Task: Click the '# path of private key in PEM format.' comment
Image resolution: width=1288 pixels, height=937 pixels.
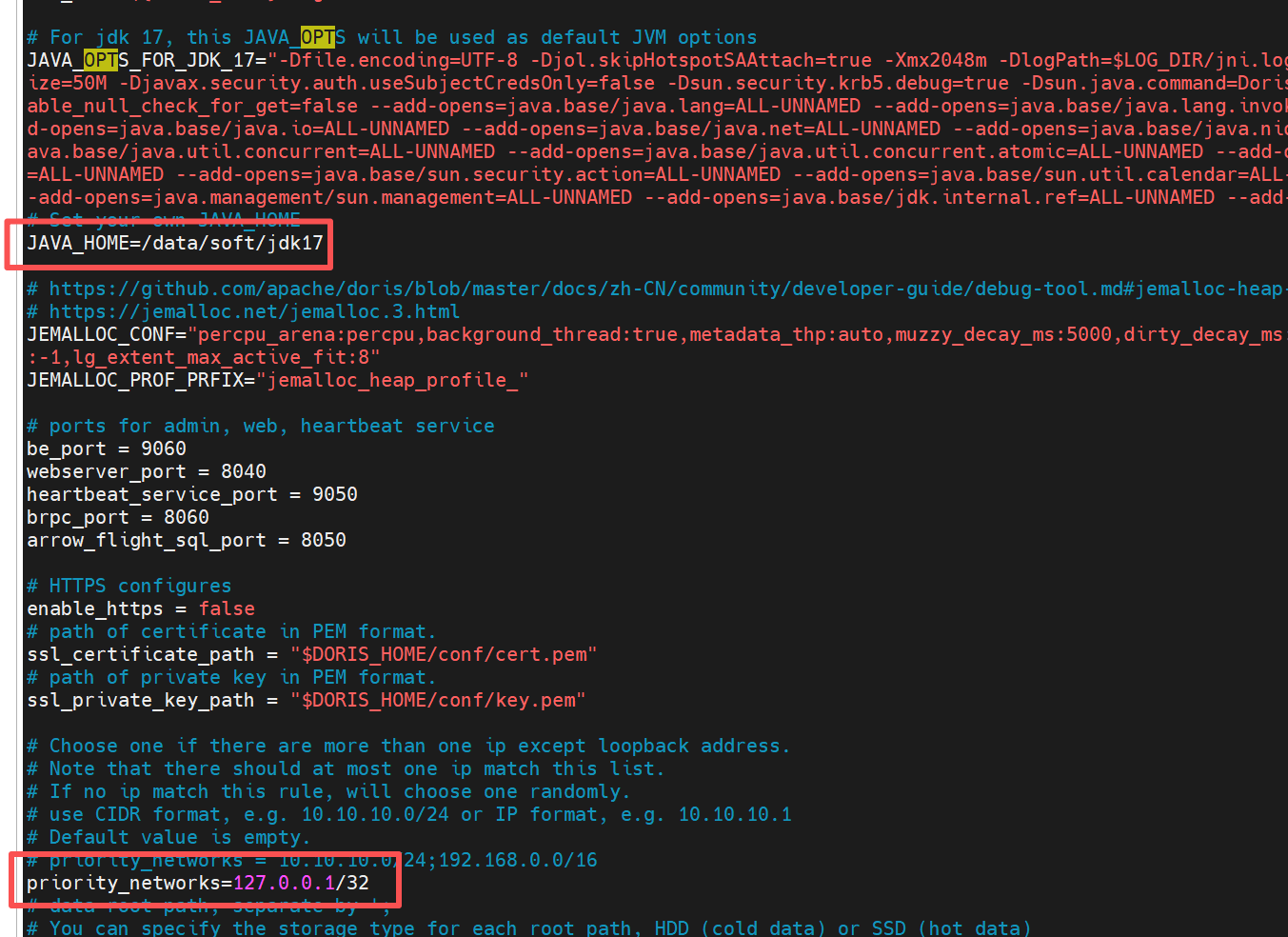Action: [x=231, y=677]
